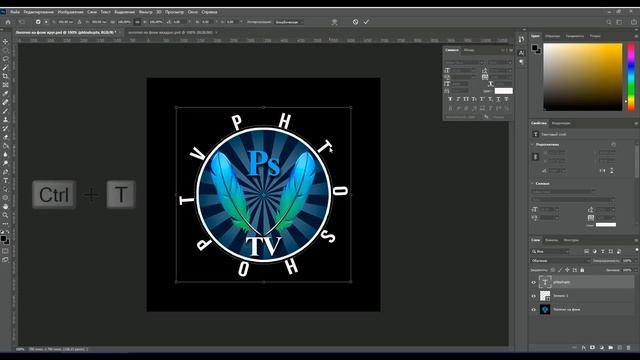Hide the selected text layer's eye icon
Screen dimensions: 640x360
[533, 282]
